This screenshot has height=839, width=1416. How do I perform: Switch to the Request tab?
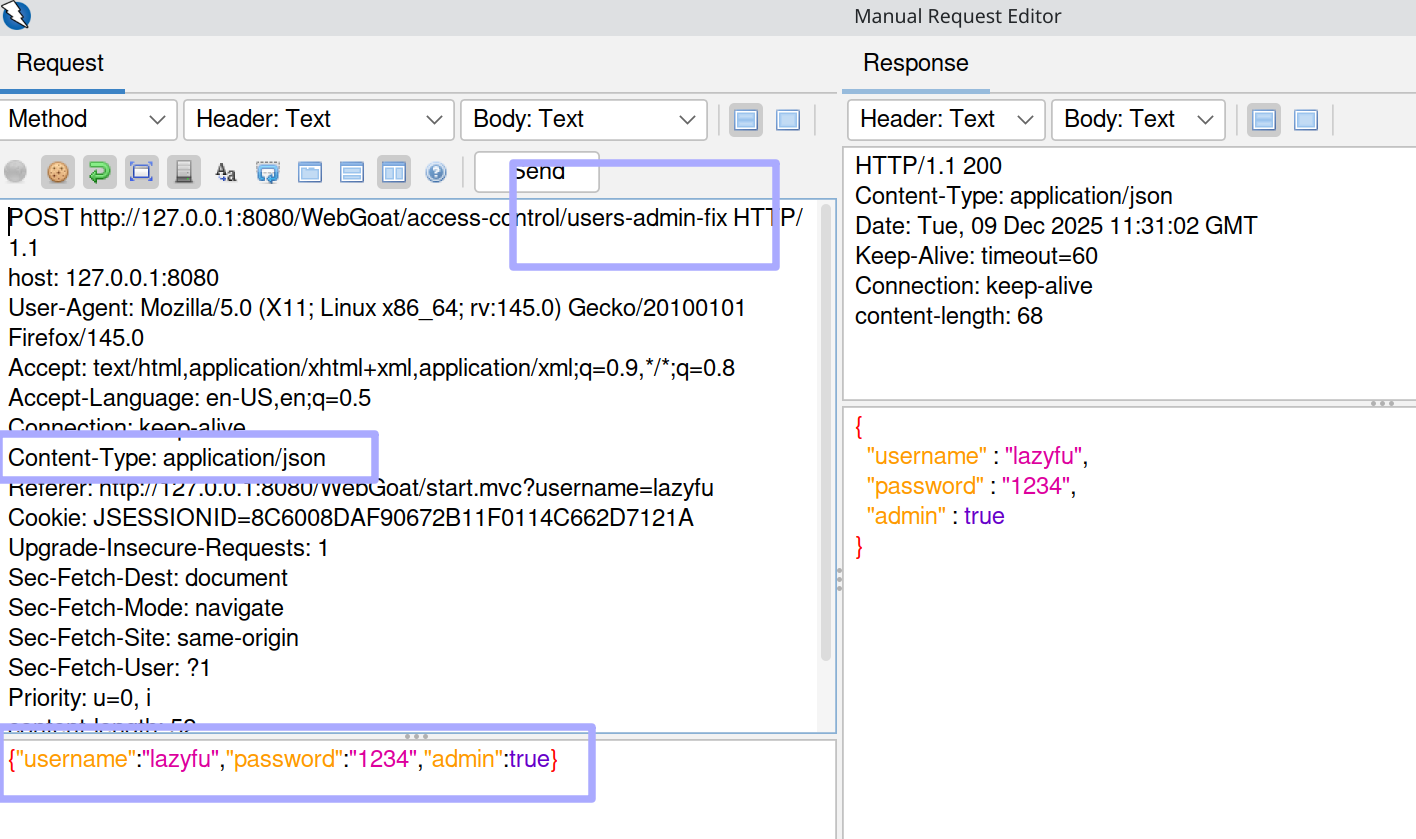[x=61, y=64]
